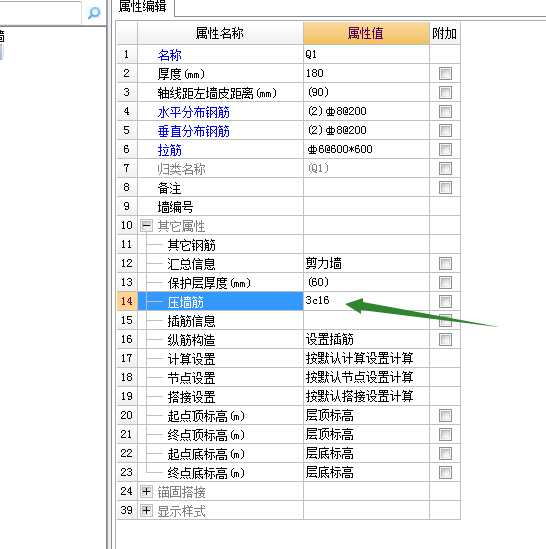Viewport: 546px width, 549px height.
Task: Open the 属性编辑 tab
Action: coord(143,7)
